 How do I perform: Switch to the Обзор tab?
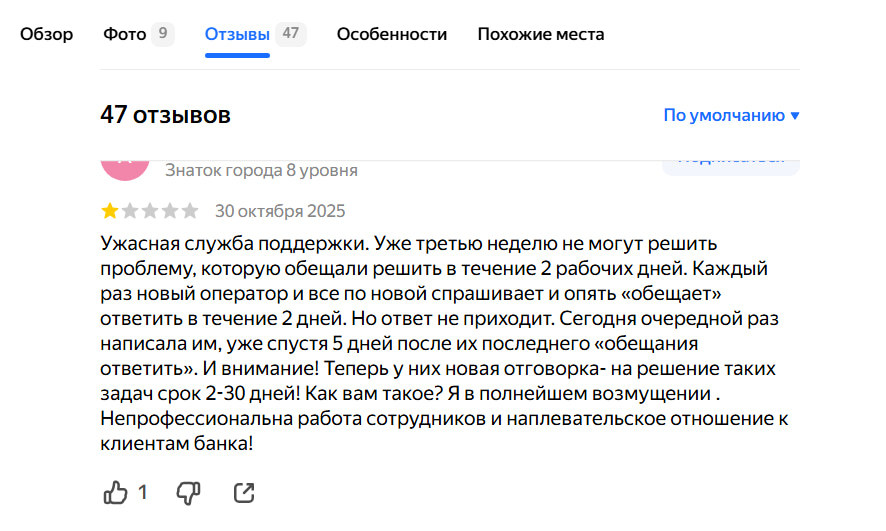tap(47, 34)
